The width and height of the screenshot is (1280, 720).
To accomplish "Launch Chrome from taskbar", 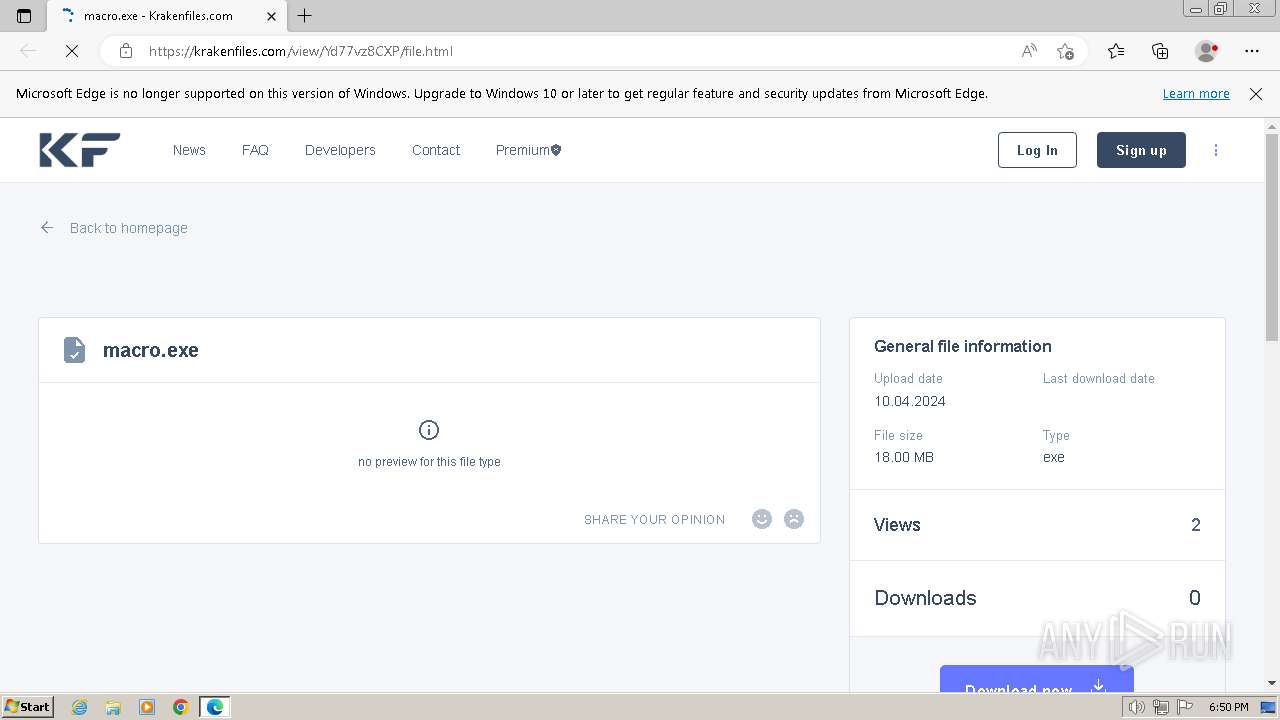I will click(181, 707).
